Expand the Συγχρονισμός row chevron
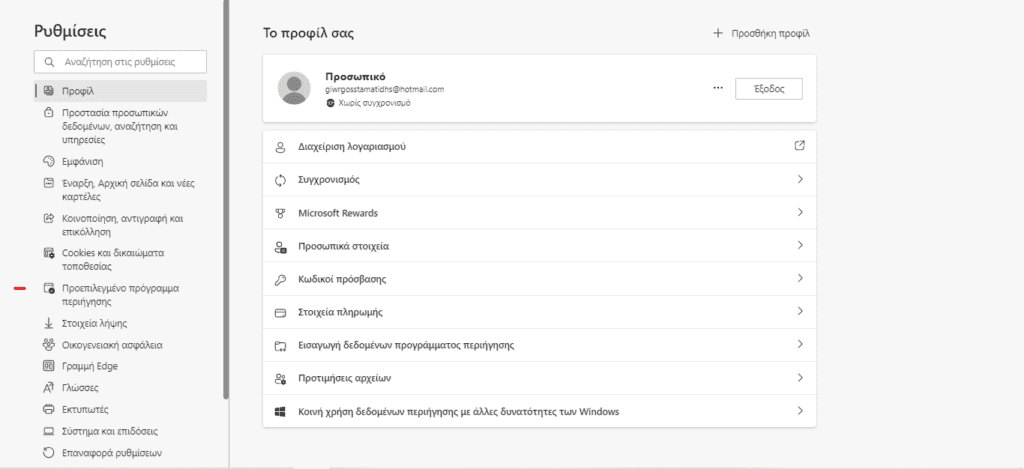 click(799, 180)
